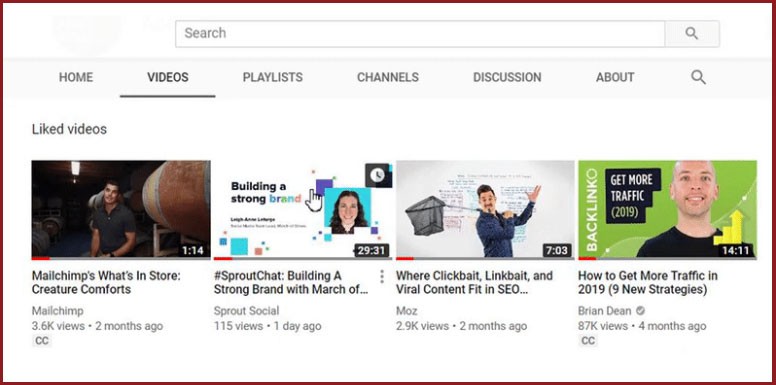Open channel search magnifier icon next to About

[698, 77]
